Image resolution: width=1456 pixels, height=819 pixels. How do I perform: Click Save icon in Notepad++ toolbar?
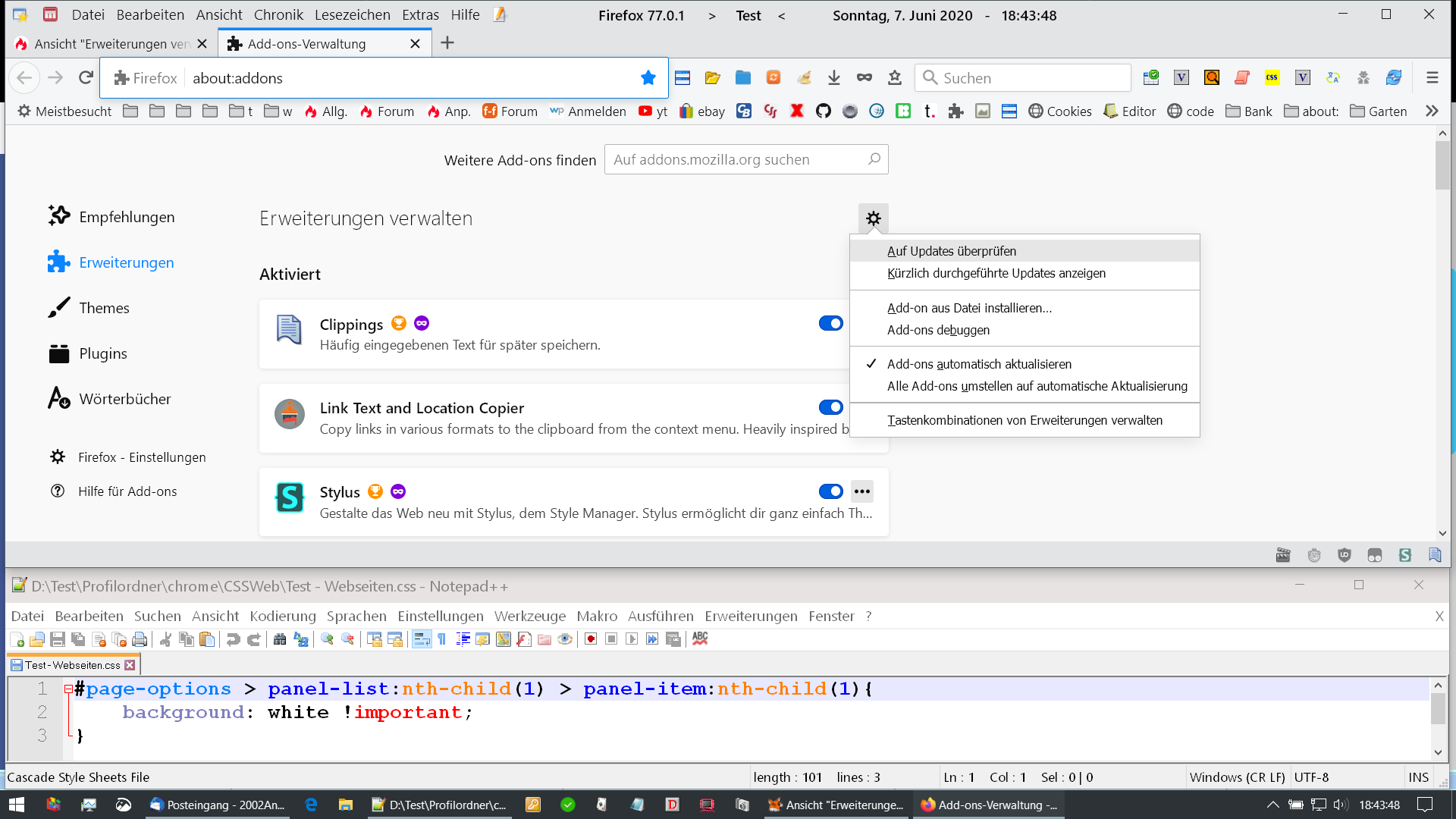click(58, 639)
